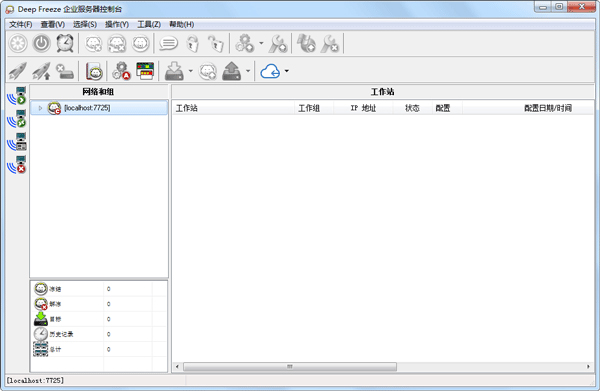Viewport: 600px width, 391px height.
Task: Sort by 工作组 column header
Action: pyautogui.click(x=314, y=108)
